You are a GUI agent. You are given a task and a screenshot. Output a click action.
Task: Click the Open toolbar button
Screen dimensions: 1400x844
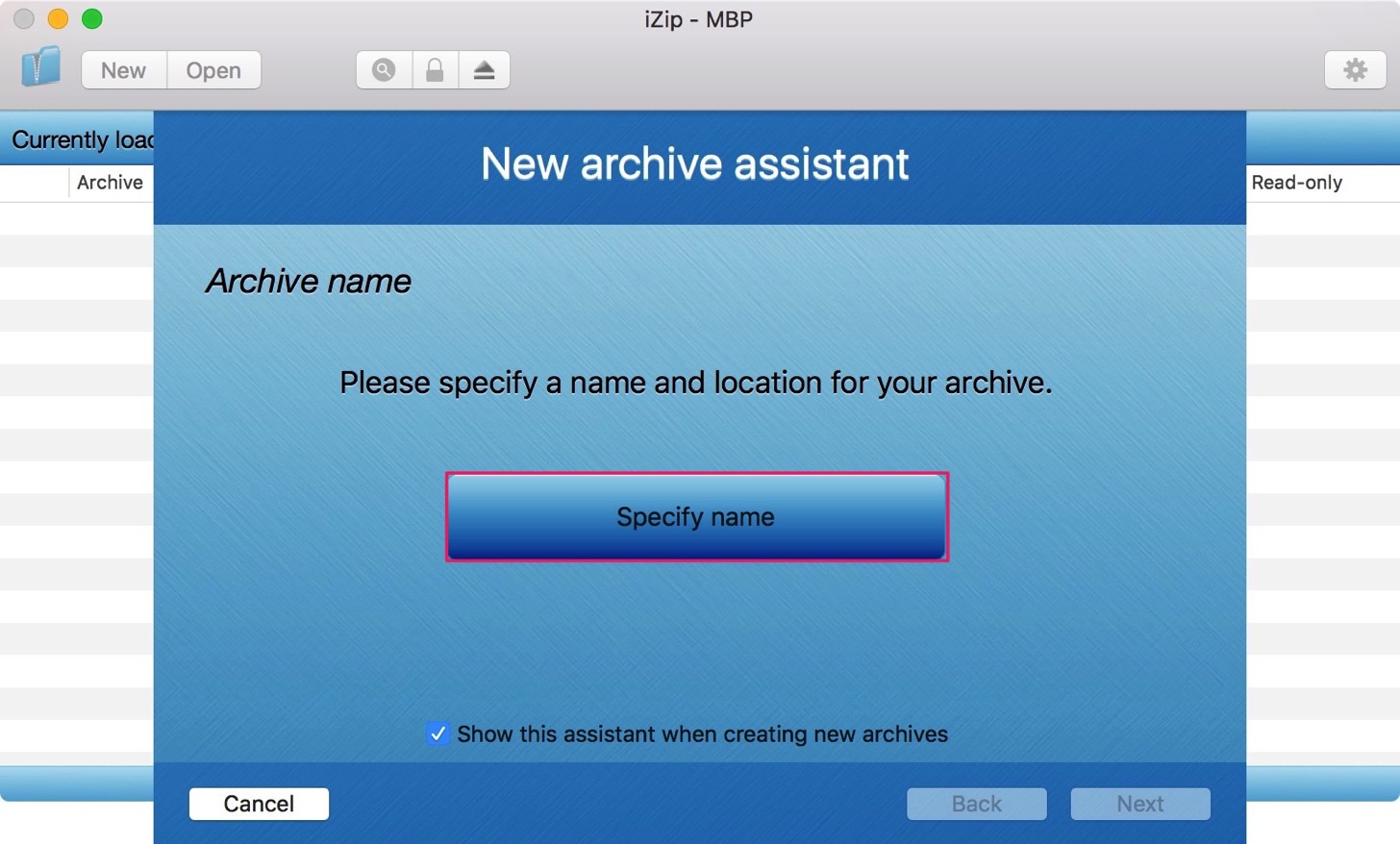coord(213,70)
